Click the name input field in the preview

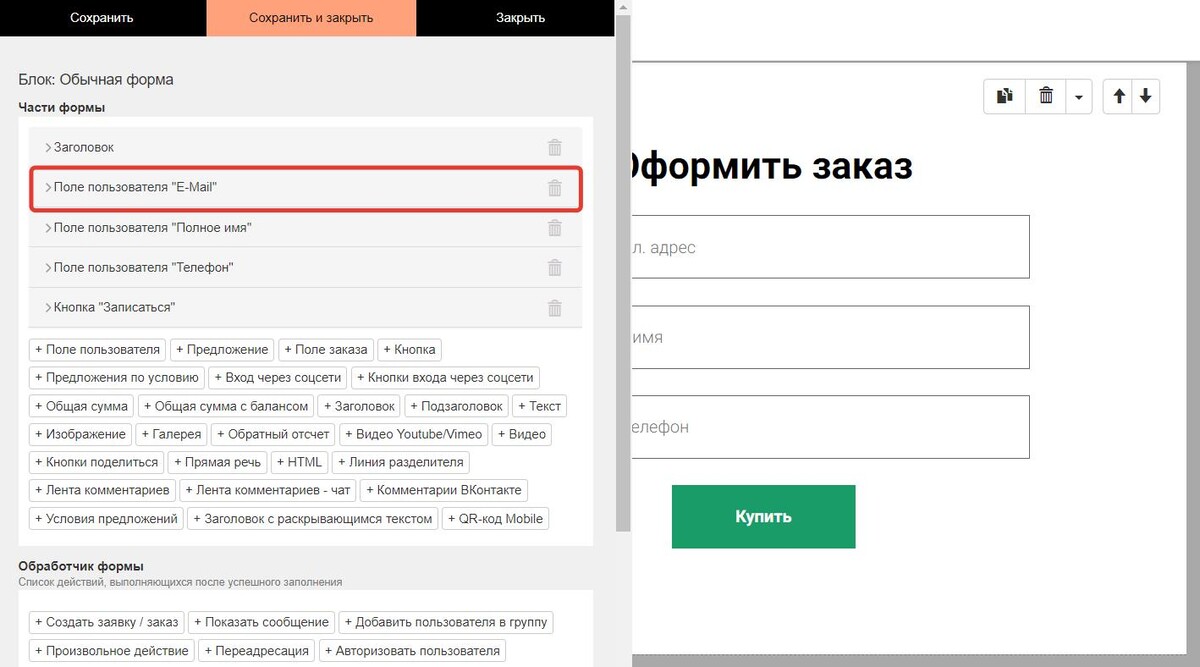click(x=830, y=337)
